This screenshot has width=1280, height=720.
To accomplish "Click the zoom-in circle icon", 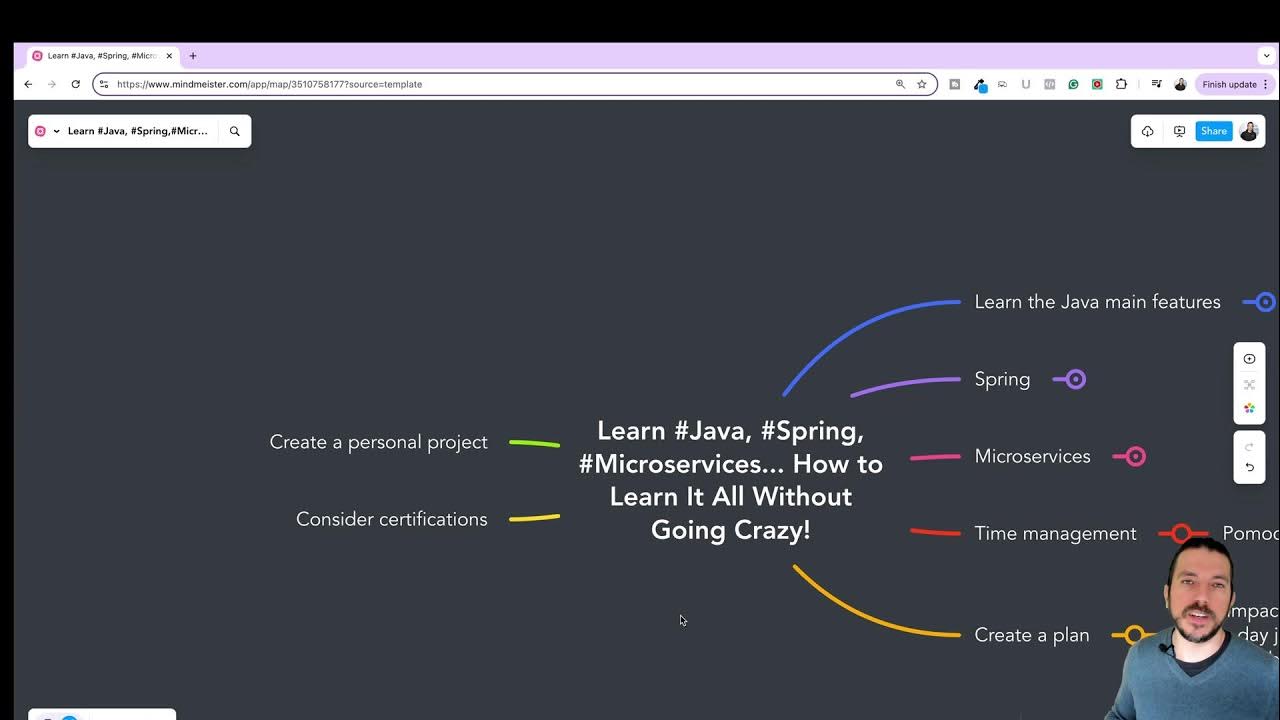I will point(1249,358).
